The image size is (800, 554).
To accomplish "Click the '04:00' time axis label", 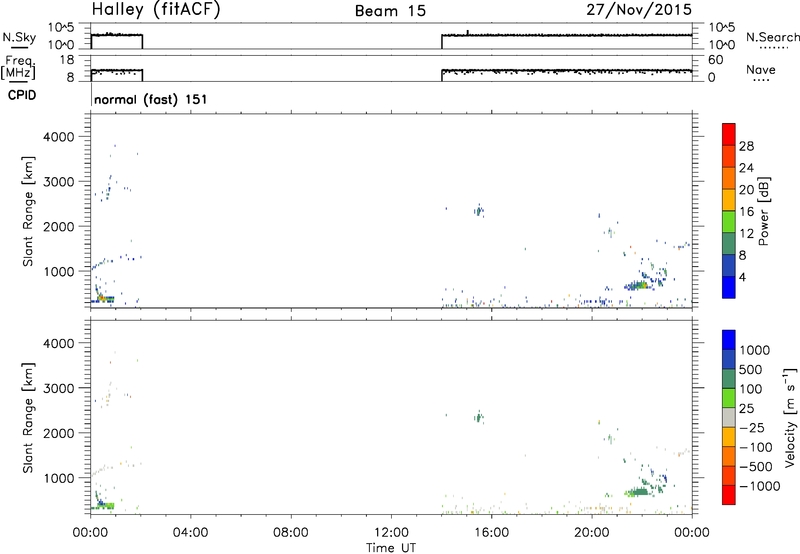I will point(190,533).
